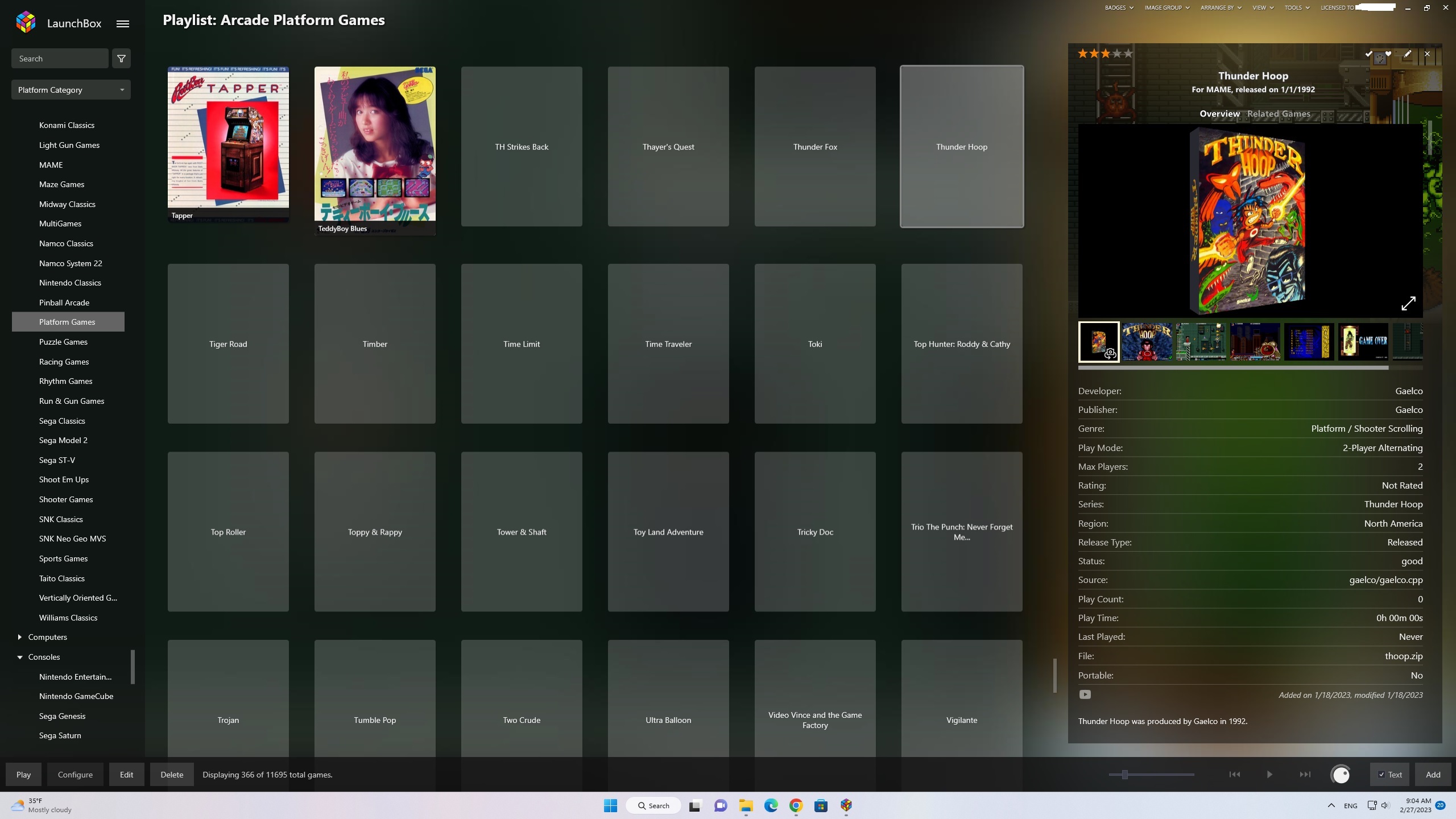Select the Tumble Pop game tile
This screenshot has height=819, width=1456.
(x=375, y=698)
